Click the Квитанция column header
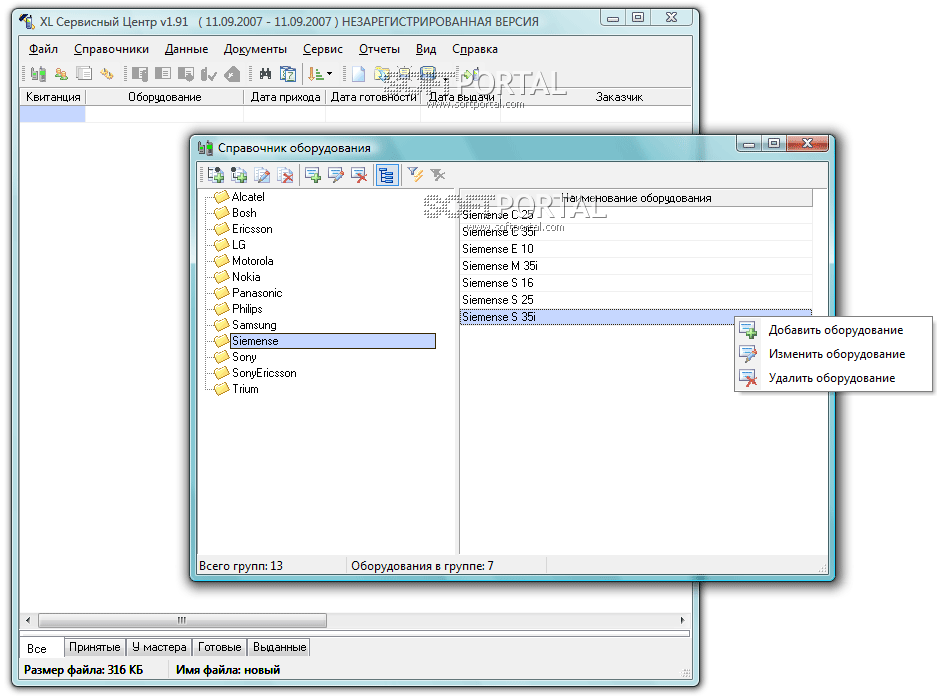The width and height of the screenshot is (939, 700). (53, 97)
